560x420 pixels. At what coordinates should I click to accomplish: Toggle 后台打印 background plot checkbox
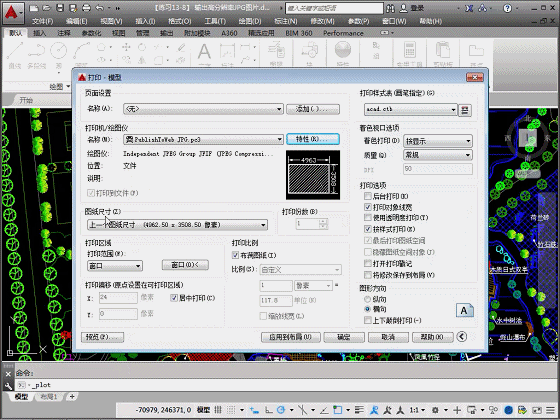coord(368,196)
